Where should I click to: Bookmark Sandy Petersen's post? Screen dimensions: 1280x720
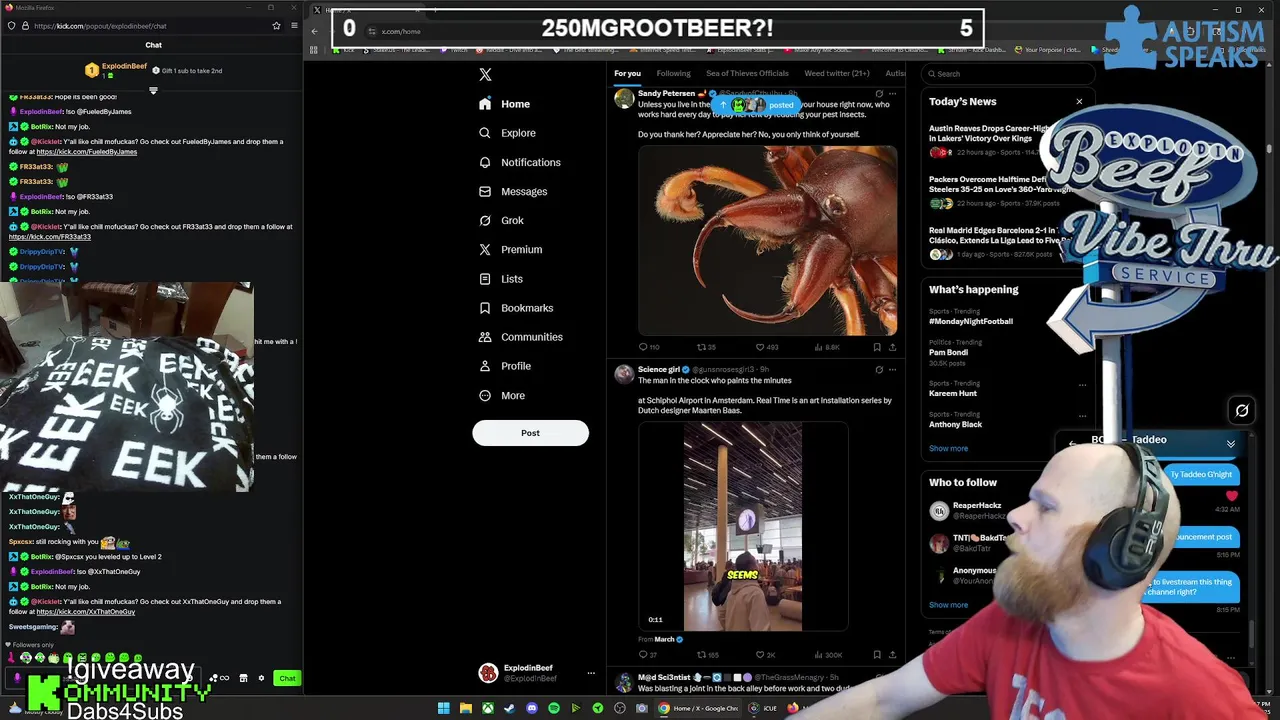click(x=877, y=347)
